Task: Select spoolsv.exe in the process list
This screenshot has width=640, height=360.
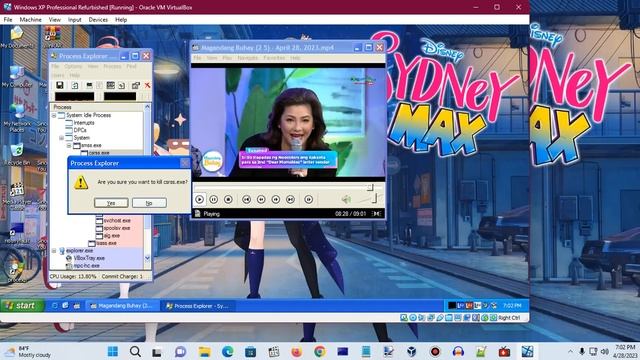Action: pos(117,228)
